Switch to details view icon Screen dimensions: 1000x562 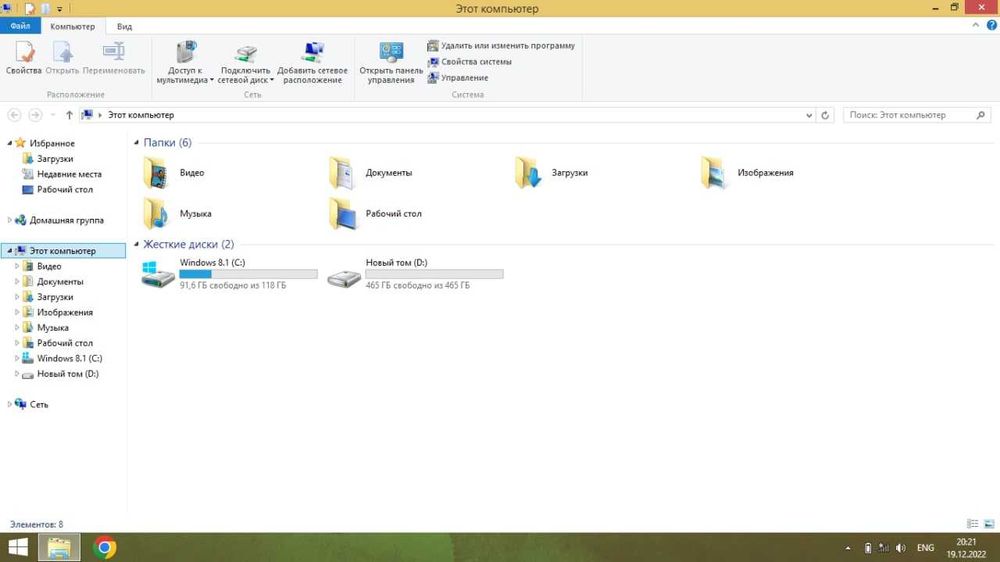click(973, 524)
